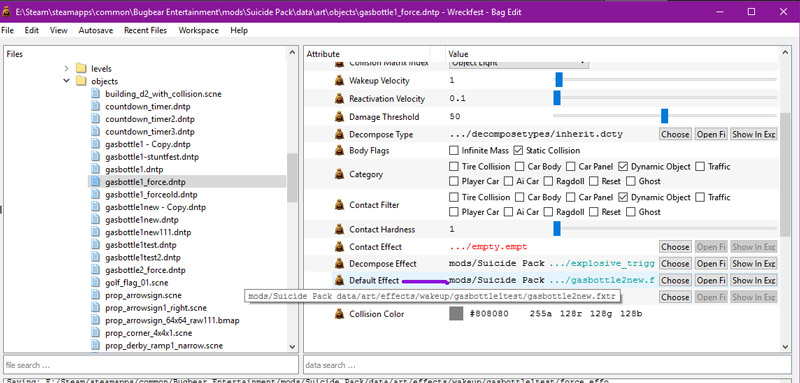Check Ghost in Category row
This screenshot has width=800, height=383.
click(x=631, y=181)
